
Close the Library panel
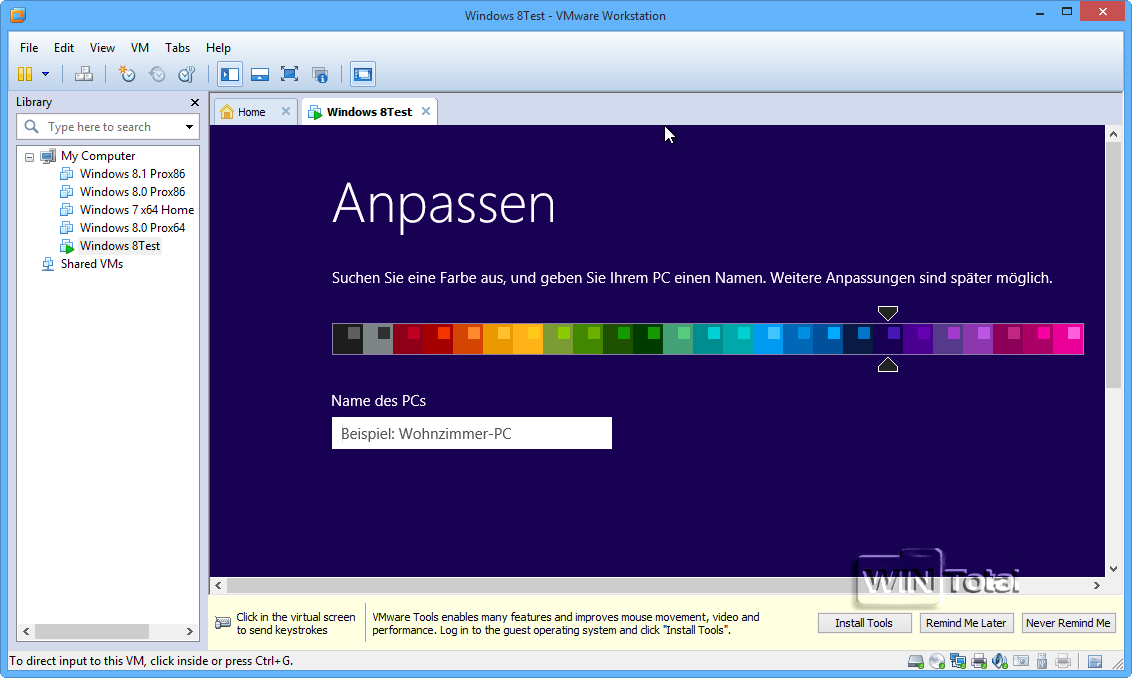click(194, 103)
